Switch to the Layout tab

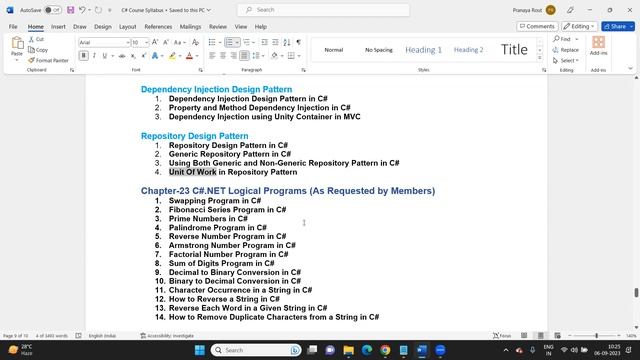[x=127, y=27]
